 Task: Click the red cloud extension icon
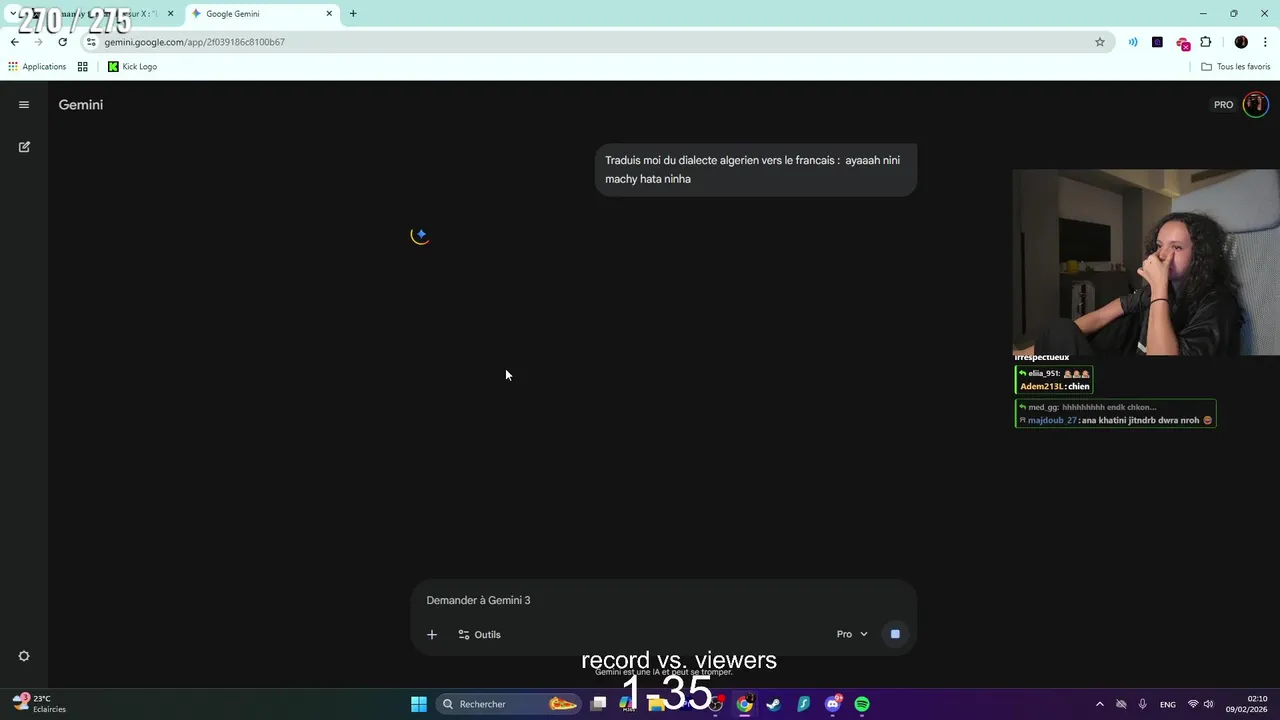[x=1182, y=43]
